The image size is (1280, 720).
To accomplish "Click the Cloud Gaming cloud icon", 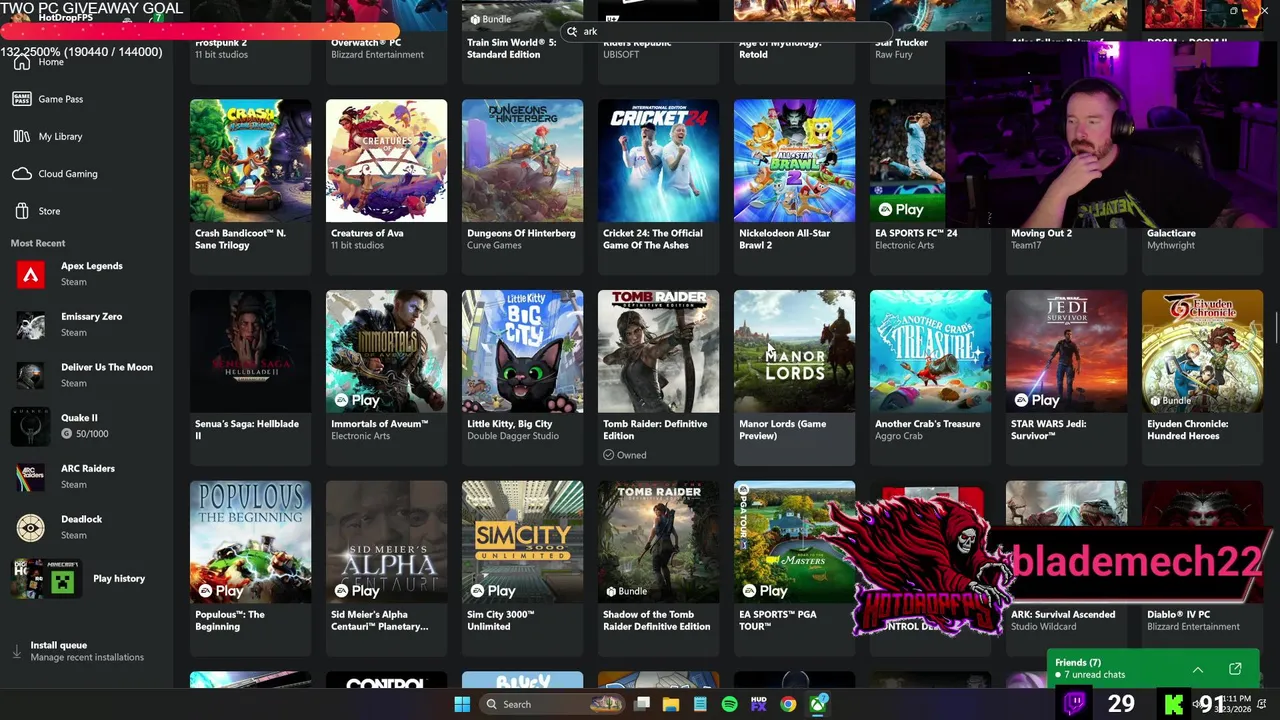I will click(22, 174).
